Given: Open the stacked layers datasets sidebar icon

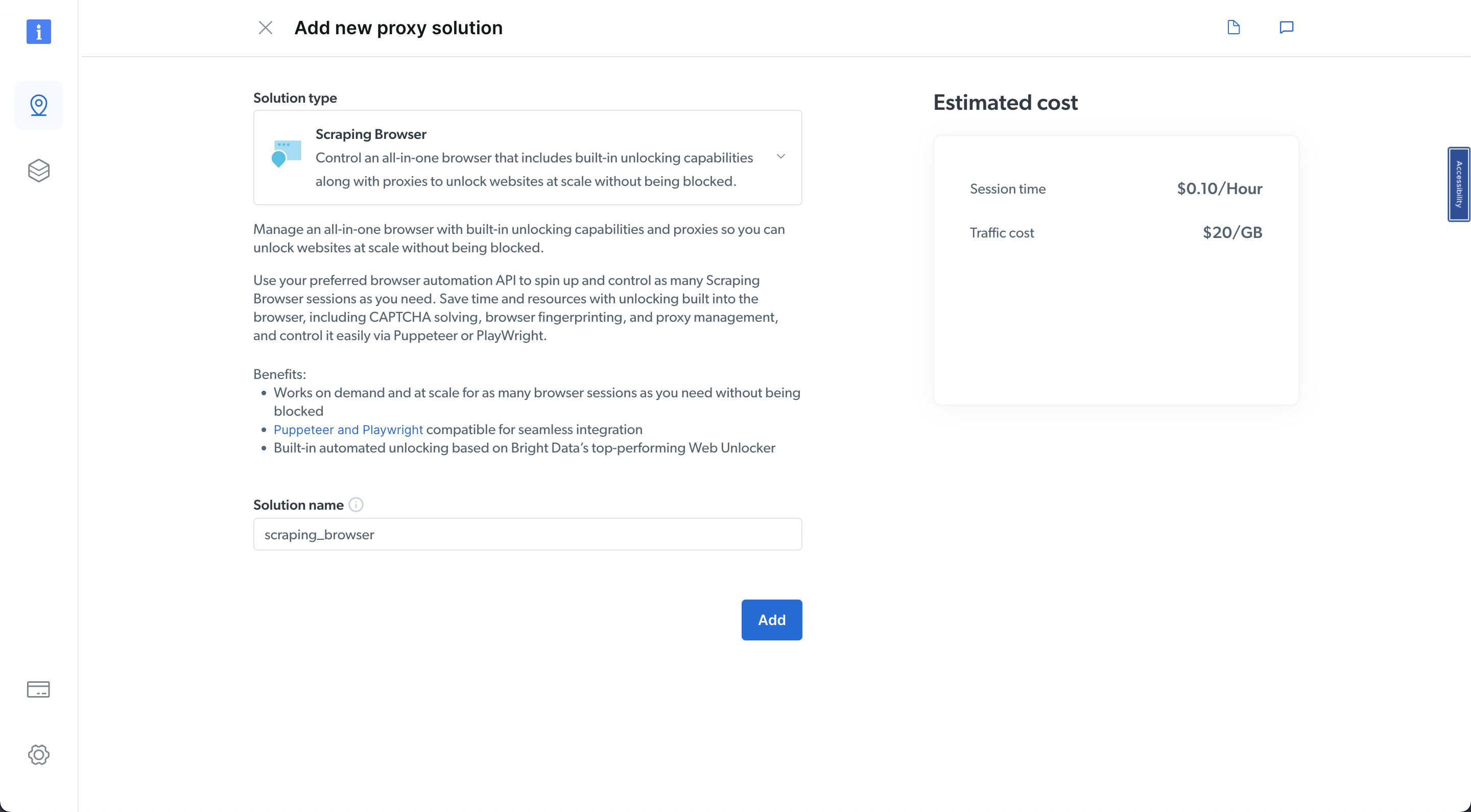Looking at the screenshot, I should tap(38, 170).
